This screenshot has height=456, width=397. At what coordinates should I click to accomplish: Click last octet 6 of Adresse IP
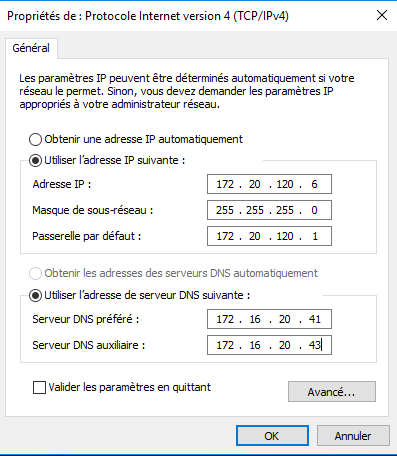(314, 184)
